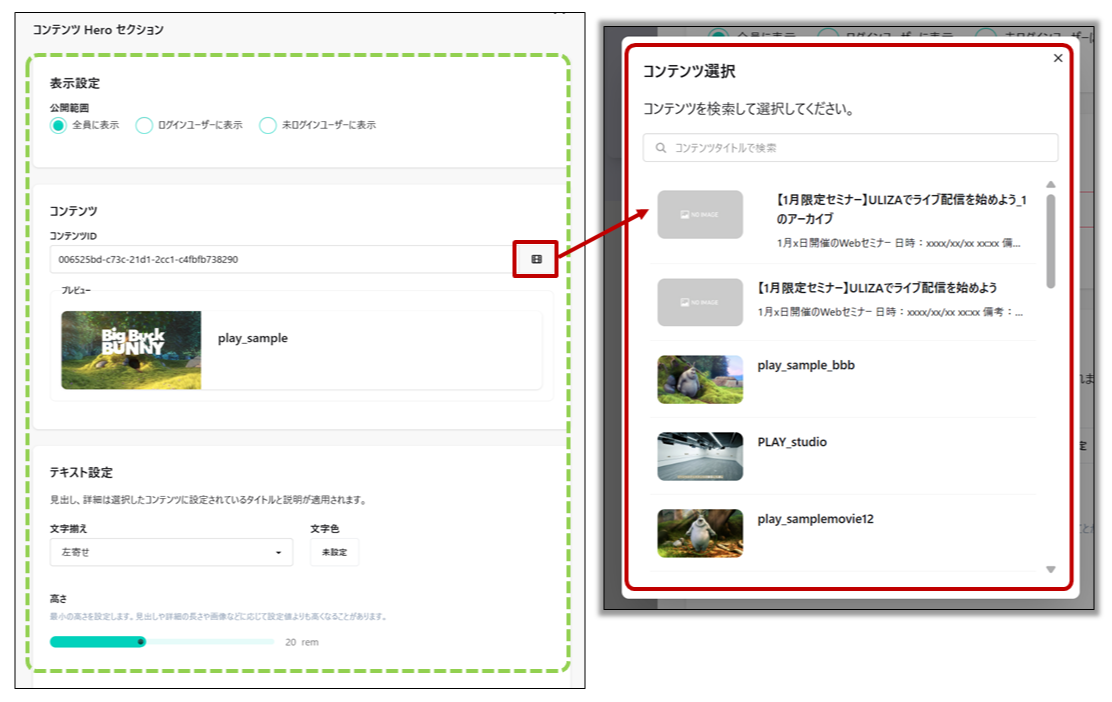Select ログインユーザーに表示 radio button
Screen dimensions: 1112x702
(144, 126)
